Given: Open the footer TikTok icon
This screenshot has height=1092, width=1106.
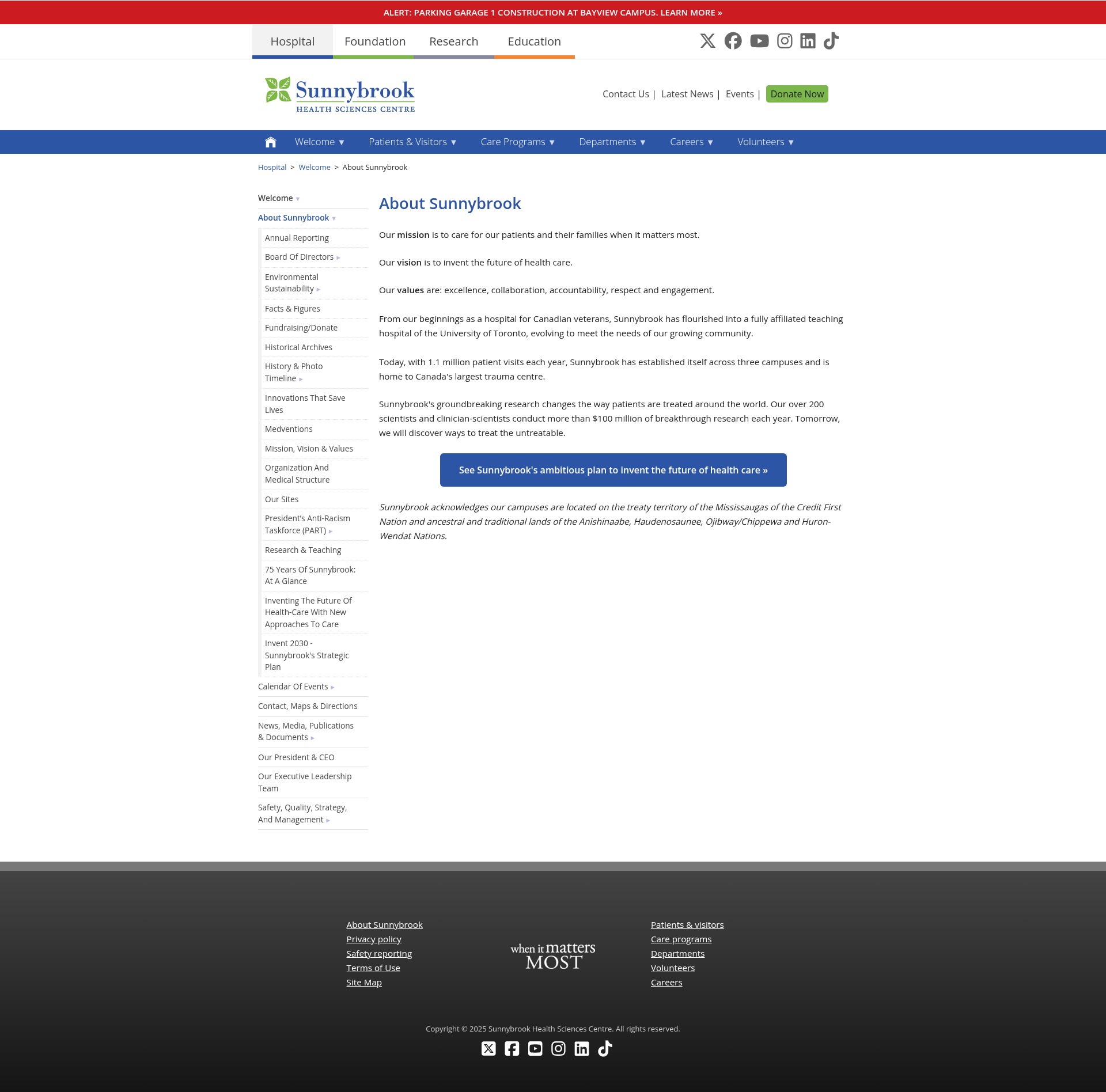Looking at the screenshot, I should (605, 1049).
